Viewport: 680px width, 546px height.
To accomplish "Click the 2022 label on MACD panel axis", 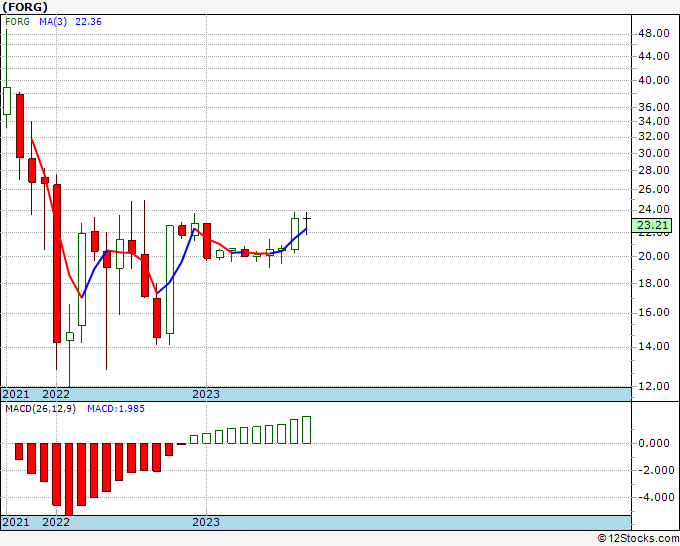I will 56,522.
